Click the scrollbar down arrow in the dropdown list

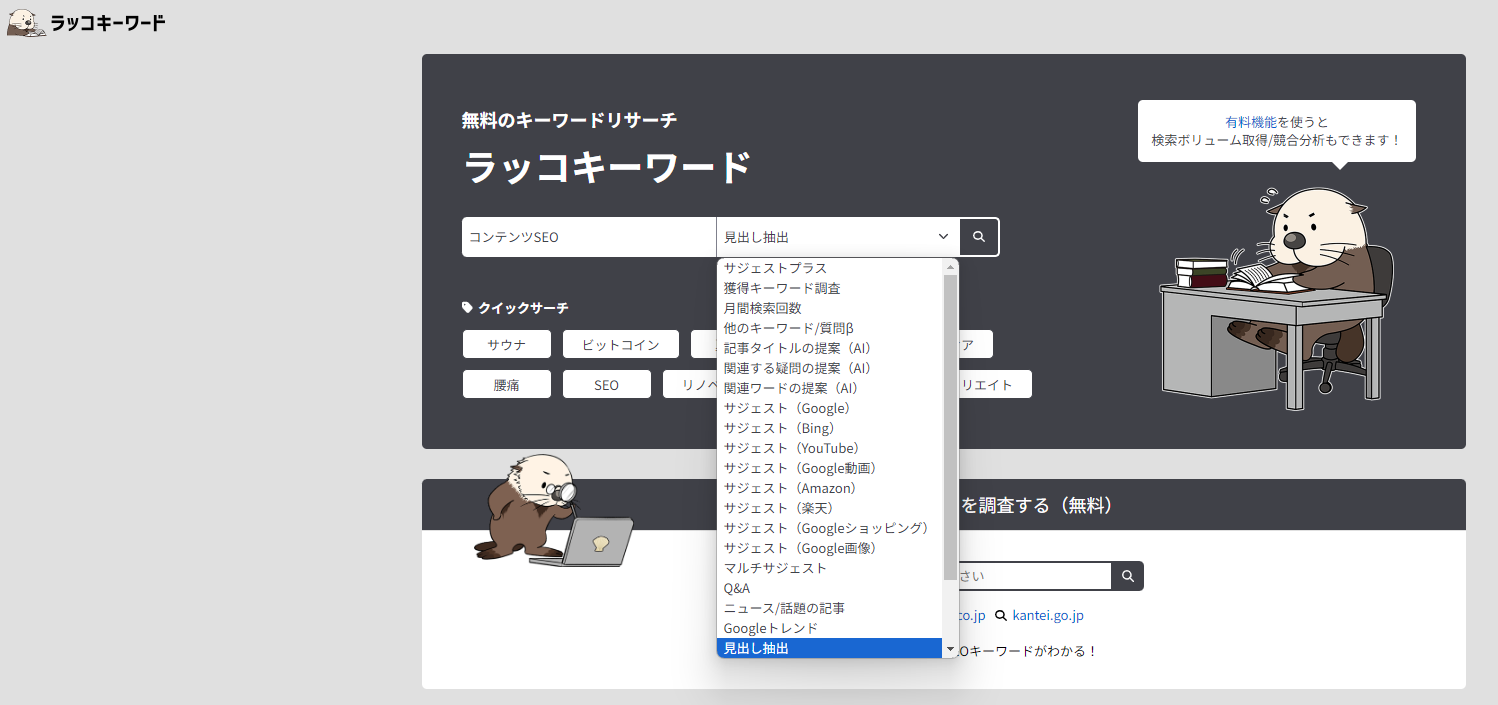click(x=950, y=649)
